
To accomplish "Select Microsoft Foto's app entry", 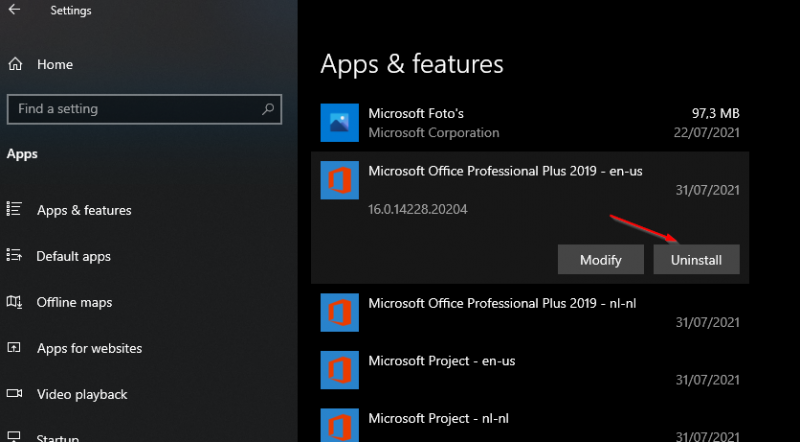I will [530, 123].
